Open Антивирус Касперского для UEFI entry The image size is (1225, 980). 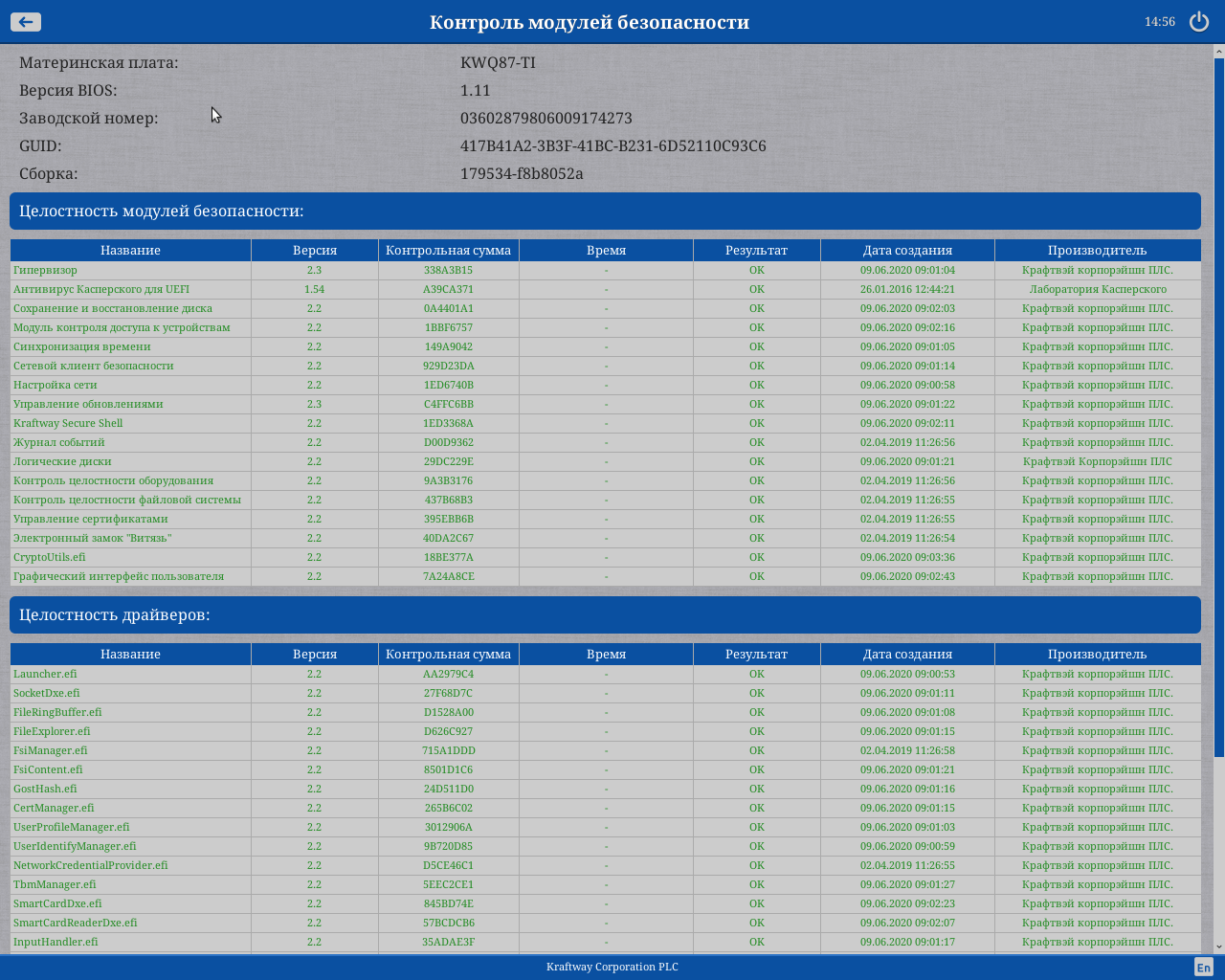(x=101, y=289)
